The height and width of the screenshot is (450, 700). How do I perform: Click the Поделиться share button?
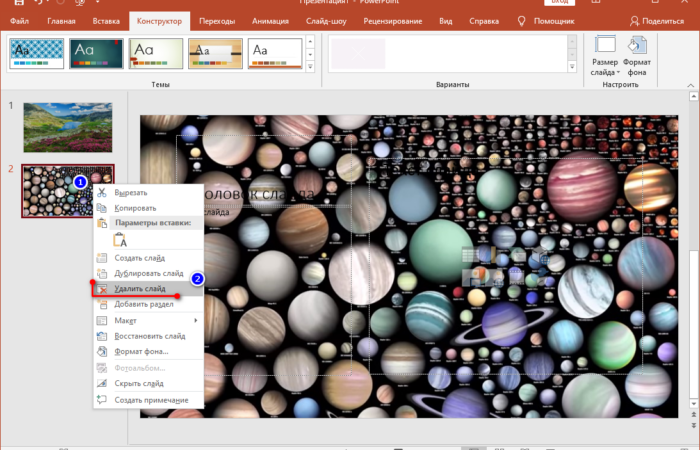(x=656, y=20)
